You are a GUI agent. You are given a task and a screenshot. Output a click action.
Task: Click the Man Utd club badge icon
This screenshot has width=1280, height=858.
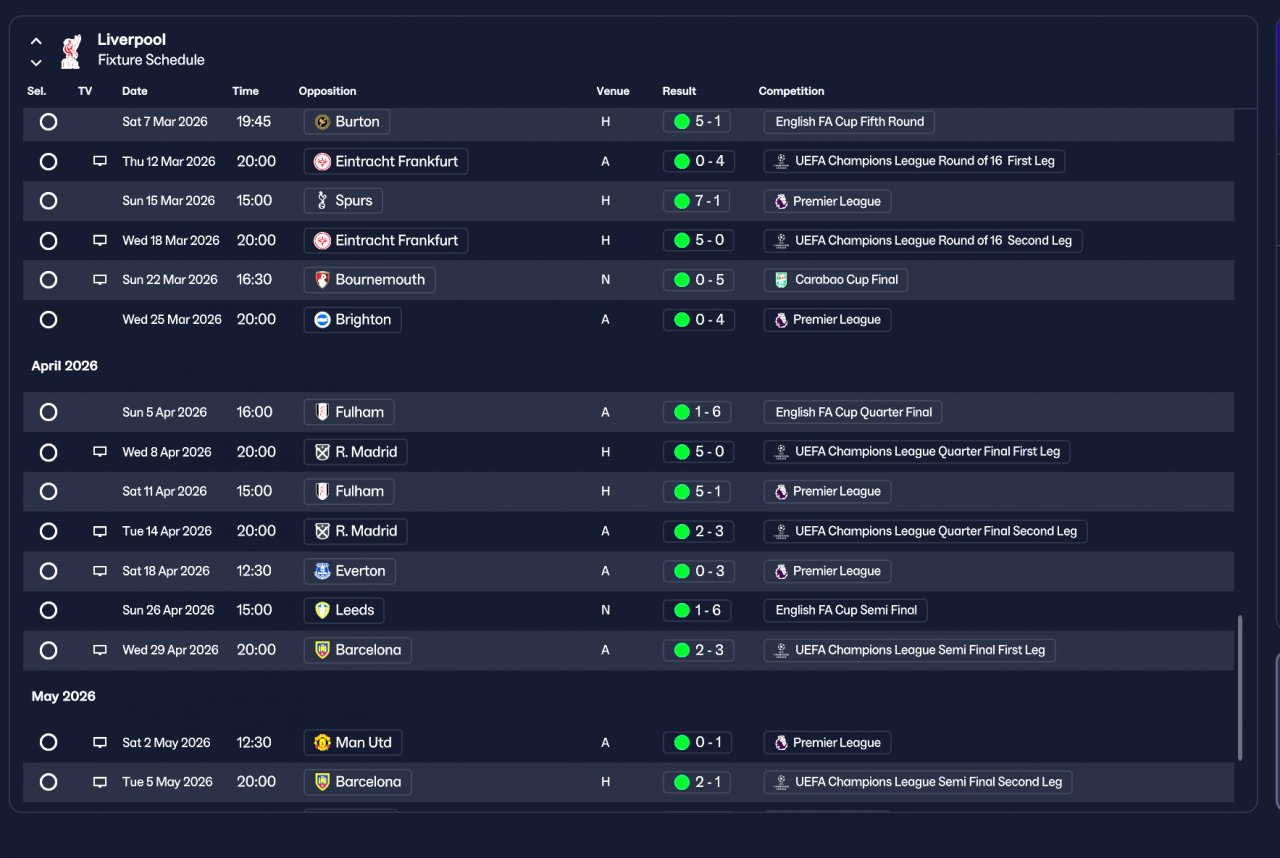[x=322, y=742]
